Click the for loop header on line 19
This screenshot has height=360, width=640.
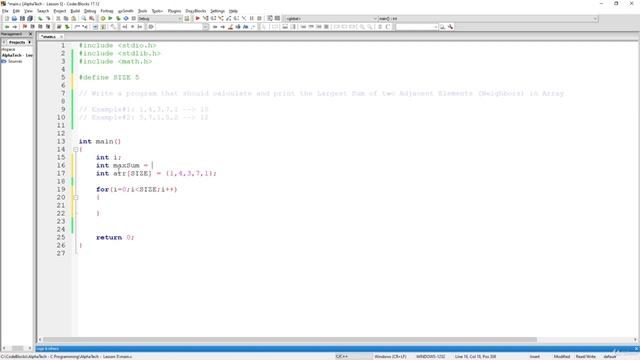[x=137, y=189]
